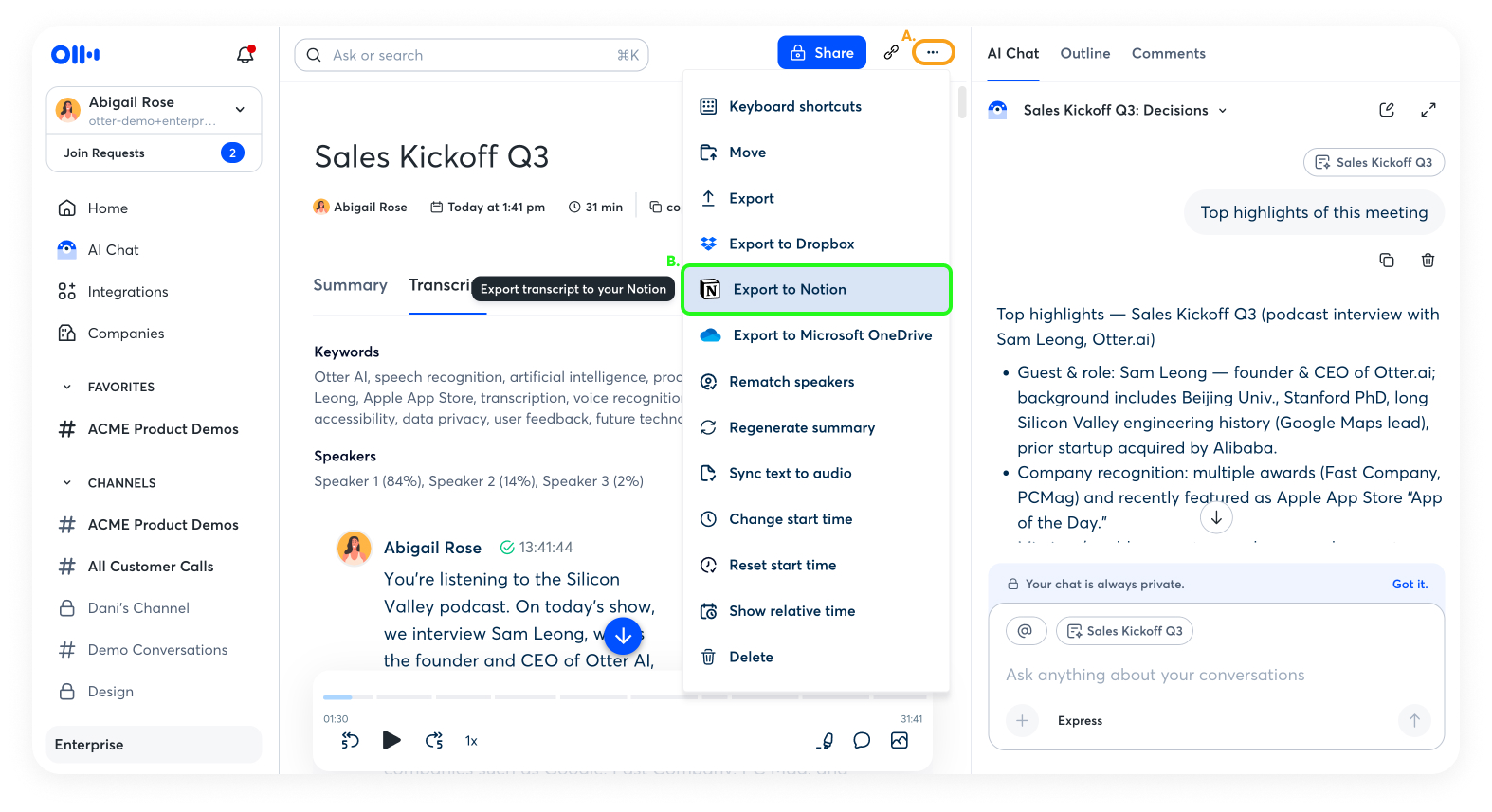1492x812 pixels.
Task: Click the blue Share button
Action: [822, 53]
